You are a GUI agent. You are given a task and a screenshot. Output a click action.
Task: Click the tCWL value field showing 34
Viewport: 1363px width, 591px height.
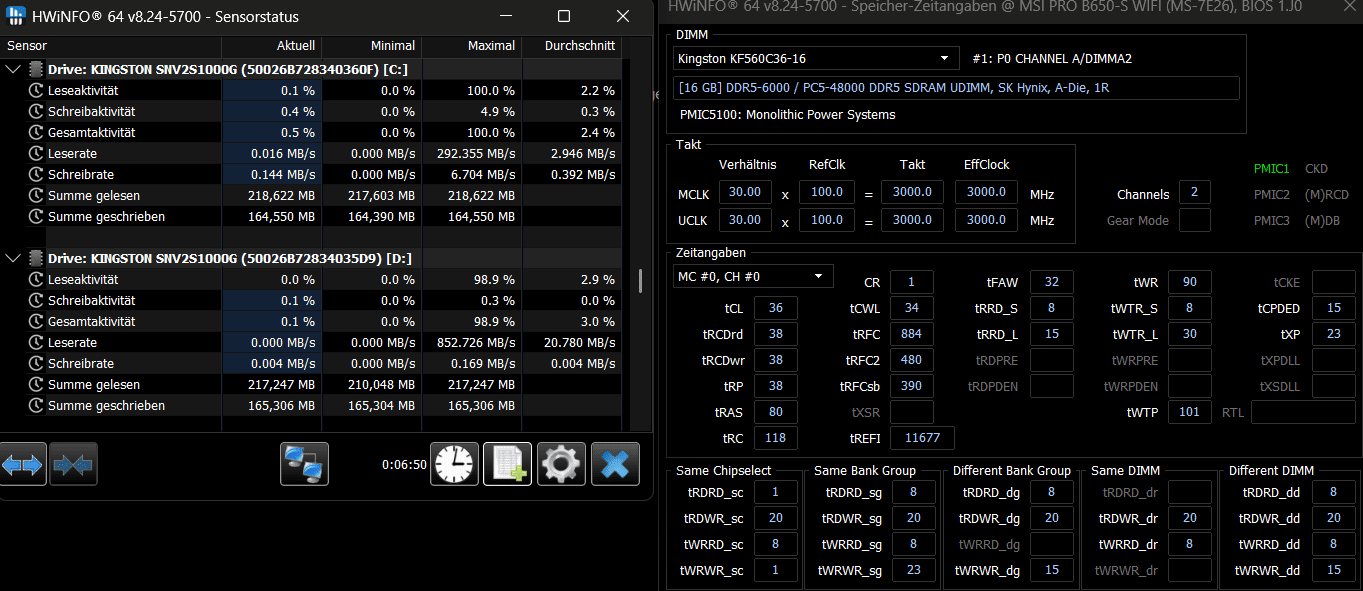point(911,308)
